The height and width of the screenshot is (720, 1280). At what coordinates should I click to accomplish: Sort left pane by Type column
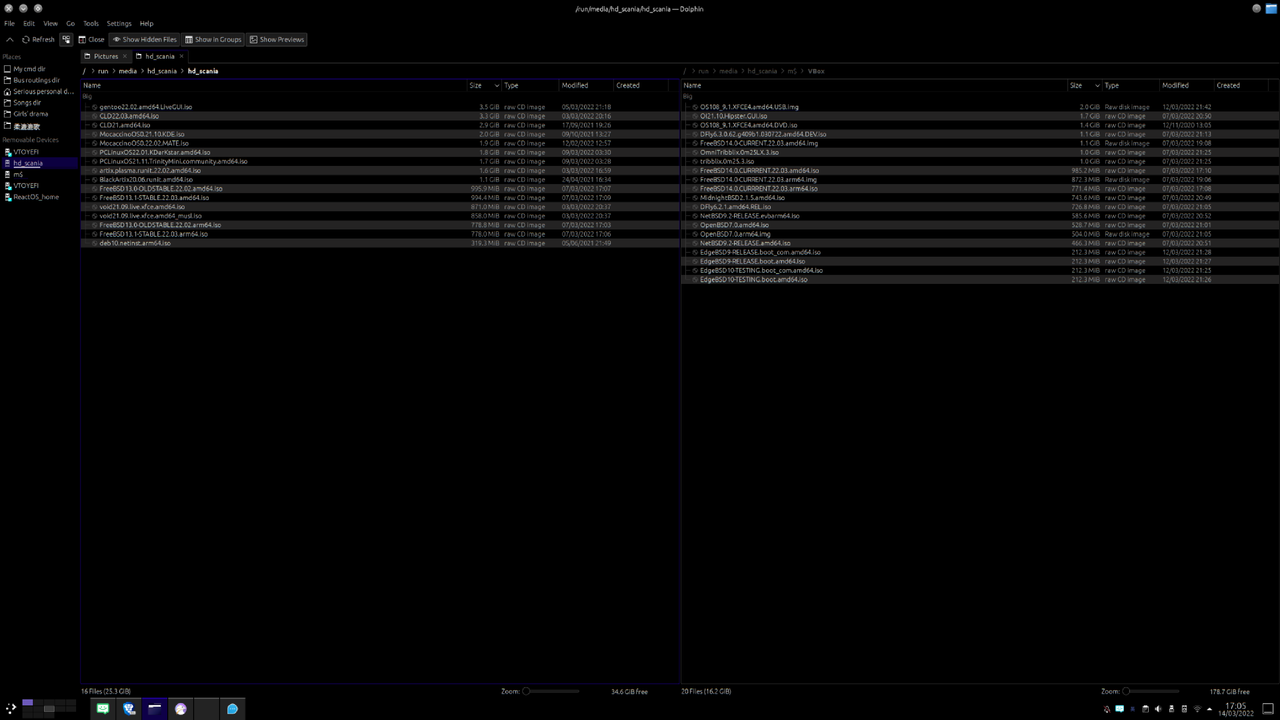click(530, 85)
